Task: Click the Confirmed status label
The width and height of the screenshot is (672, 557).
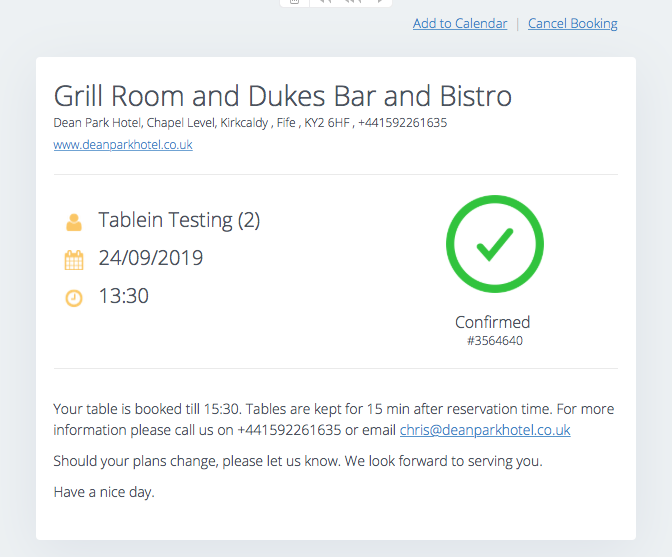Action: coord(492,322)
